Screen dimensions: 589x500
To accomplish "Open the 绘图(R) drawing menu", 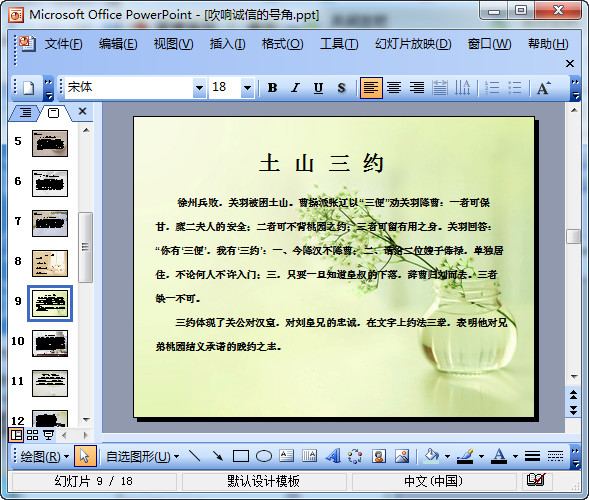I will (45, 457).
